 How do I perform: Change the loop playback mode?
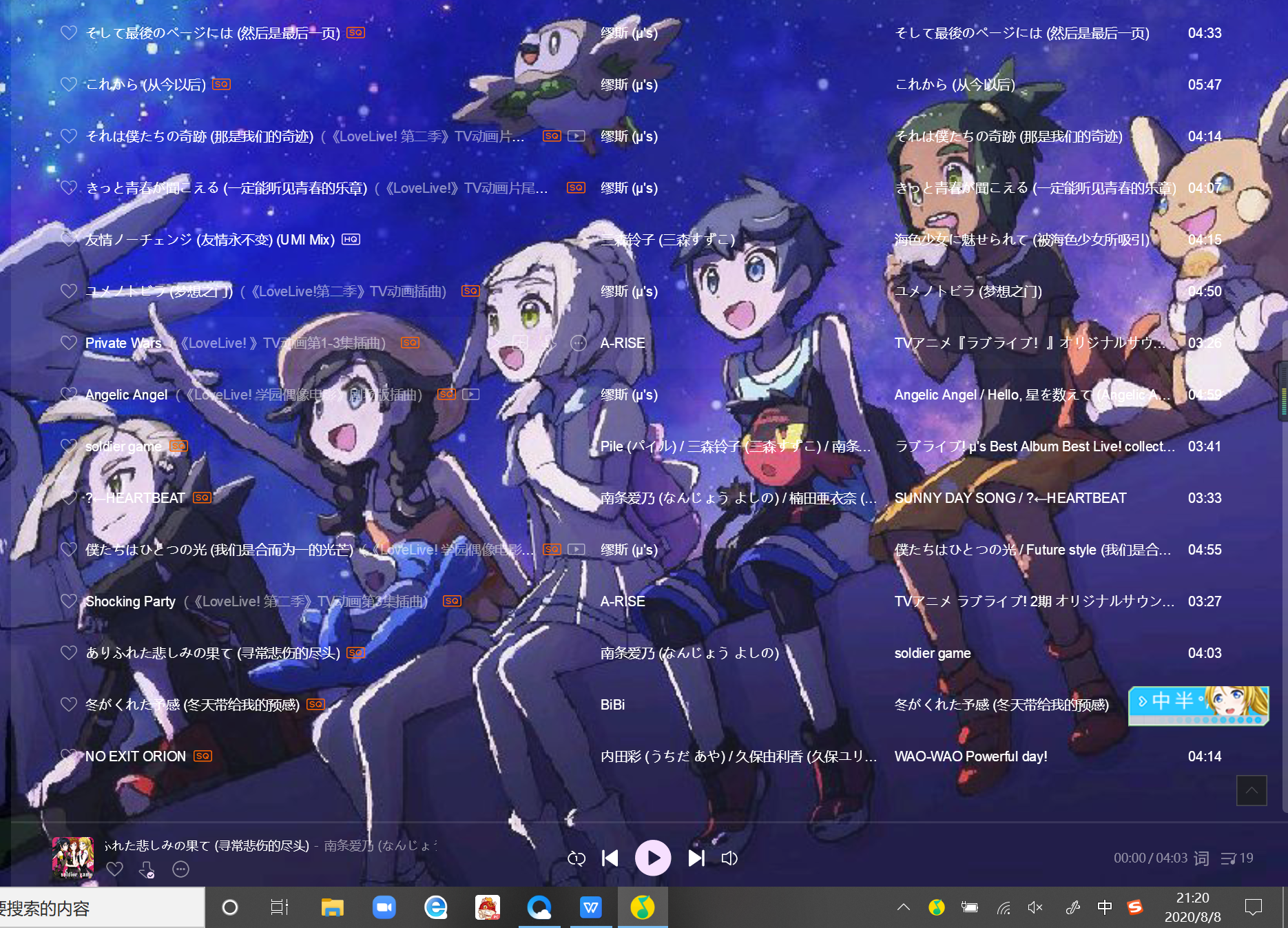(577, 858)
